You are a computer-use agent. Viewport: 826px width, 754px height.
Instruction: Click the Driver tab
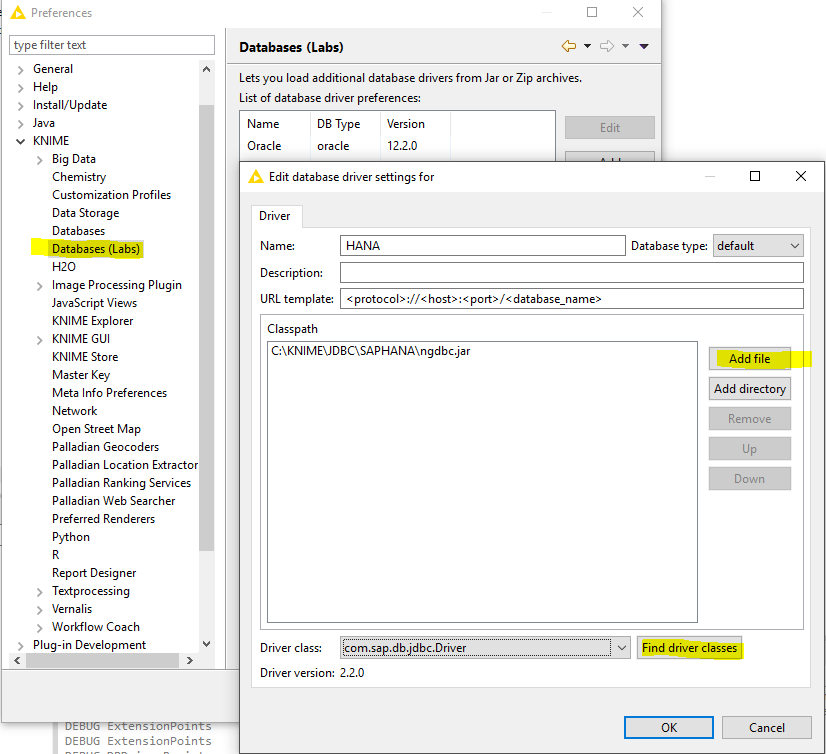point(275,216)
